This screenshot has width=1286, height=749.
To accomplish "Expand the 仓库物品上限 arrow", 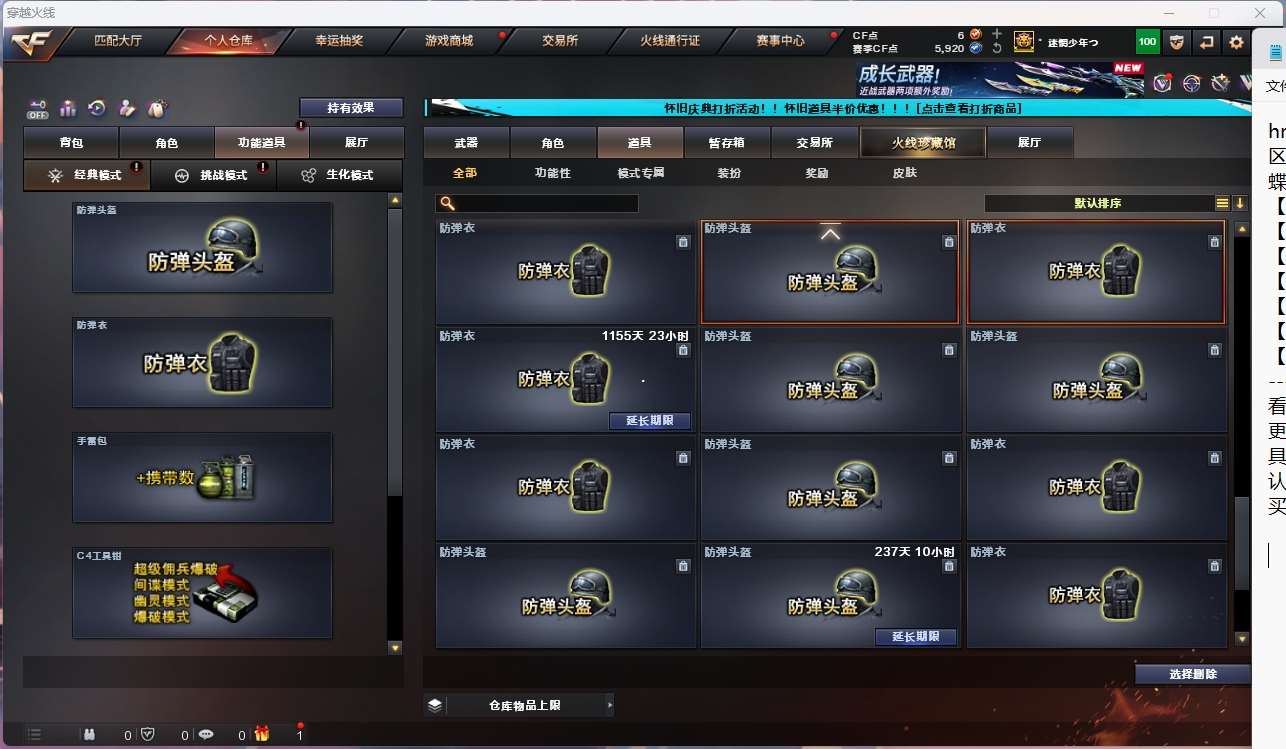I will point(609,705).
